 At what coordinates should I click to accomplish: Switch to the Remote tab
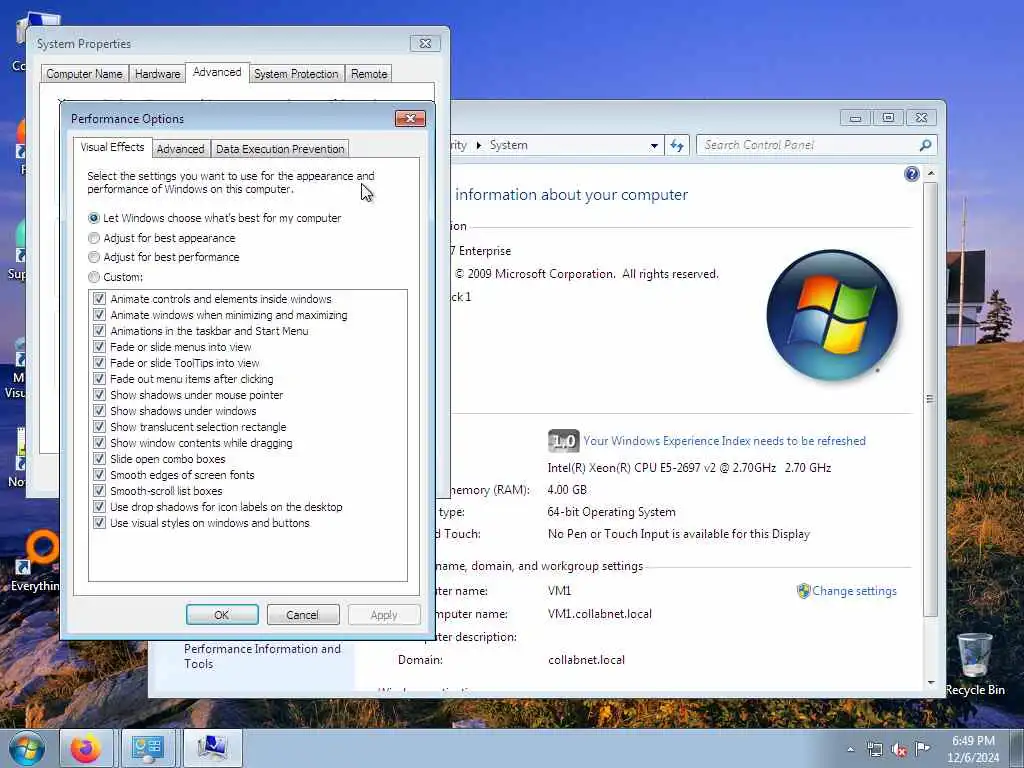coord(369,74)
